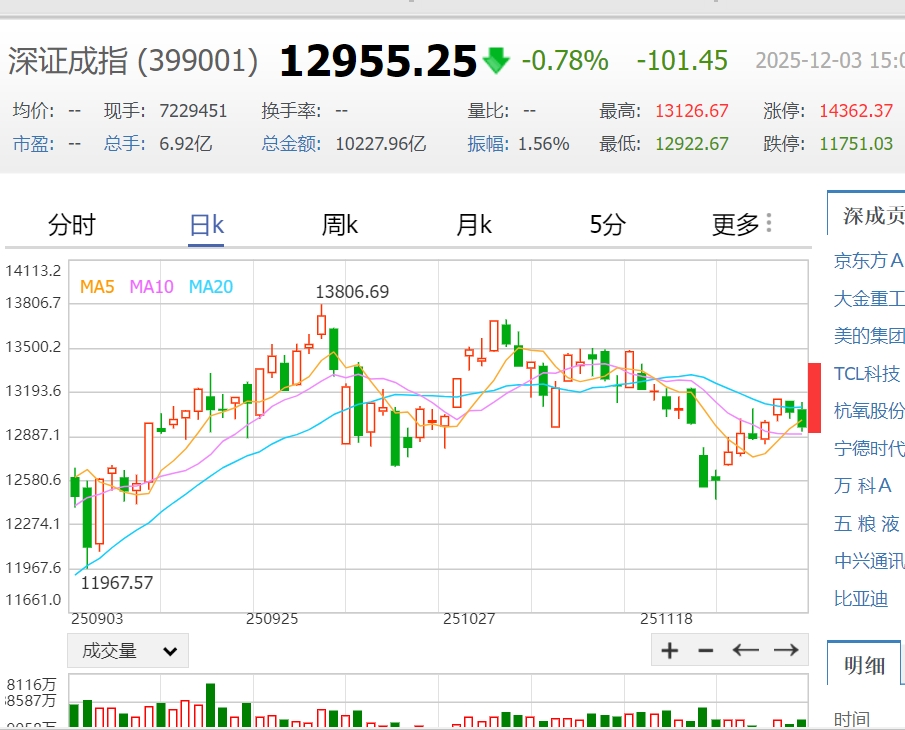The image size is (905, 730).
Task: Select the 日k chart tab
Action: tap(206, 225)
